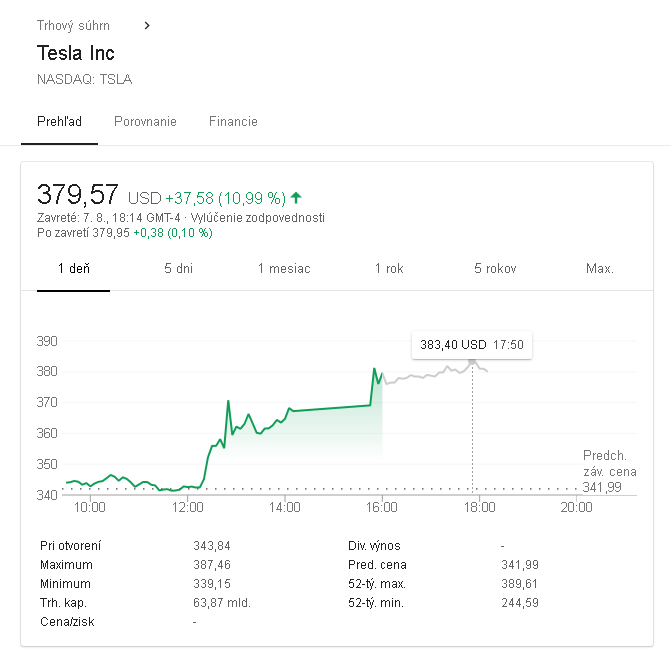
Task: Click the 12:00 label on time axis
Action: pos(187,507)
